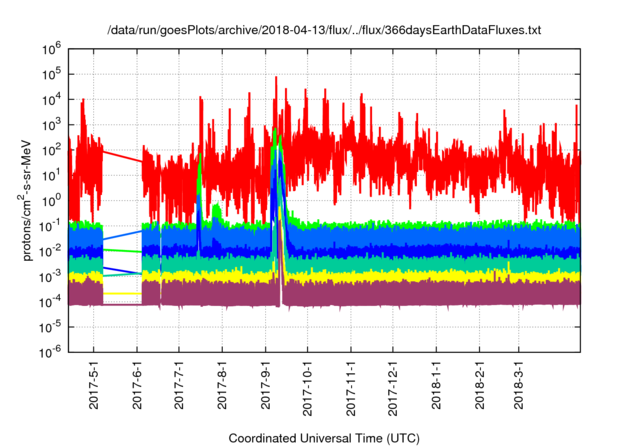Image resolution: width=640 pixels, height=448 pixels.
Task: Click the Coordinated Universal Time (UTC) axis label
Action: (x=324, y=438)
